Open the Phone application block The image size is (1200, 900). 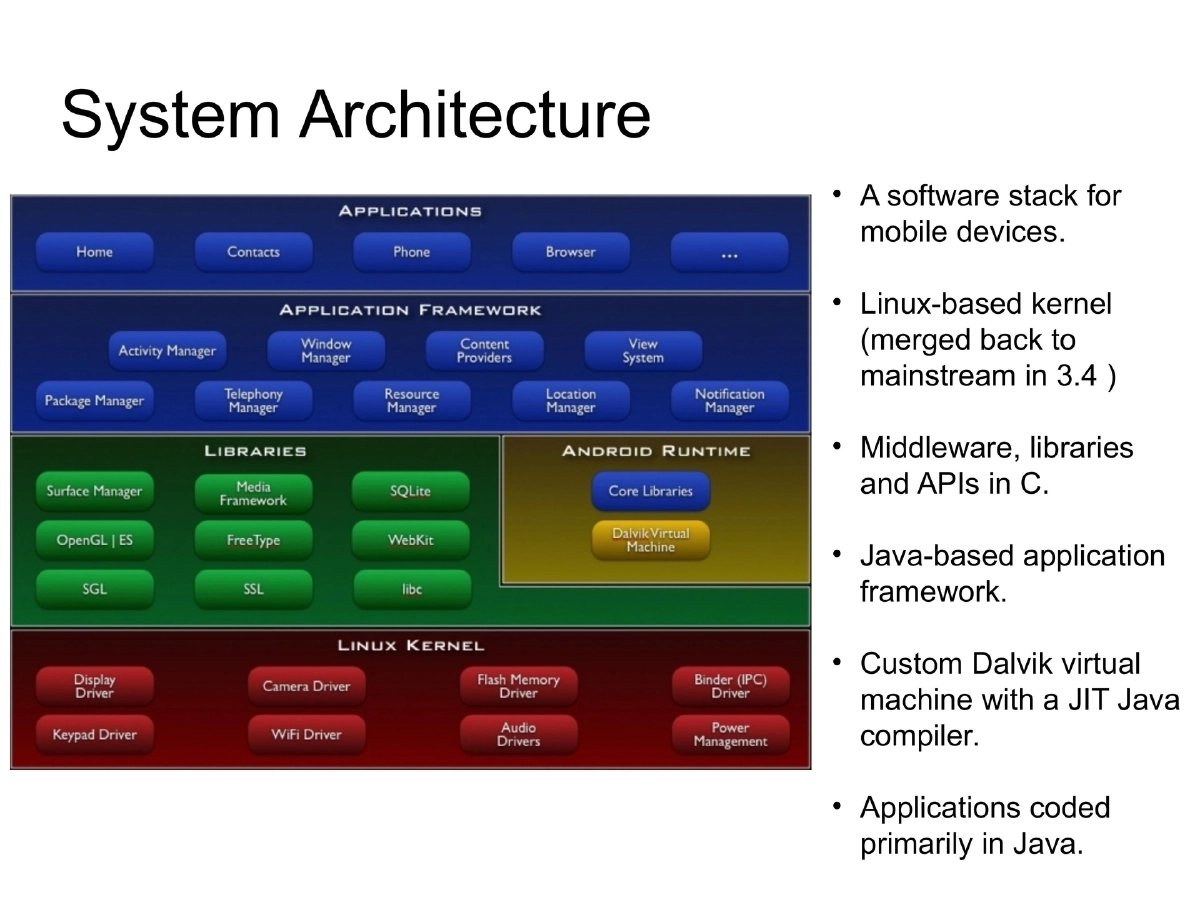411,252
